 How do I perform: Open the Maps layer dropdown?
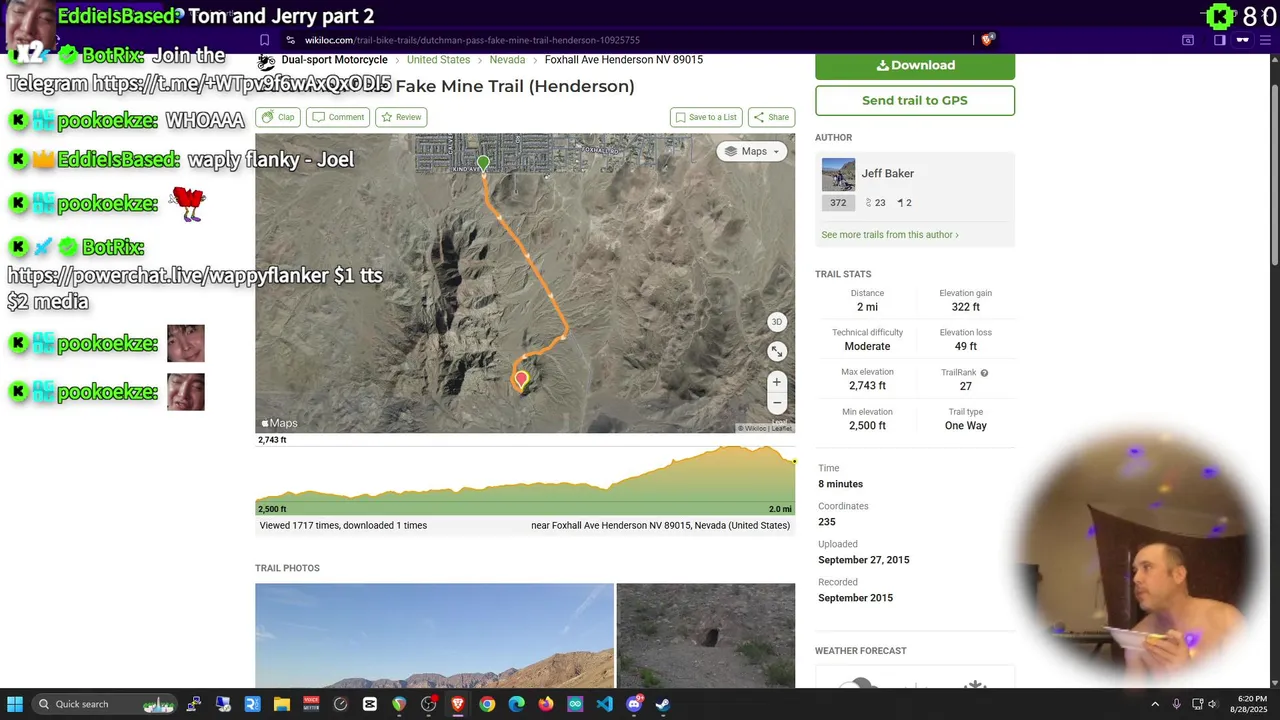[x=752, y=151]
